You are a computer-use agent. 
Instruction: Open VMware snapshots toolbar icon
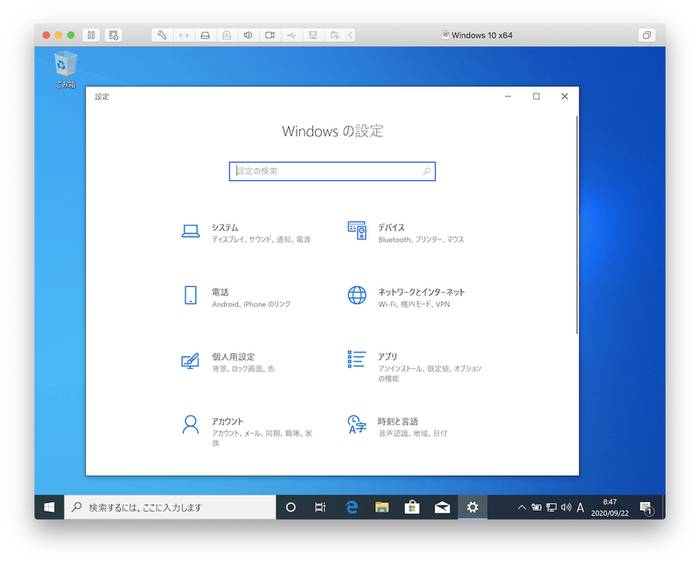point(113,35)
